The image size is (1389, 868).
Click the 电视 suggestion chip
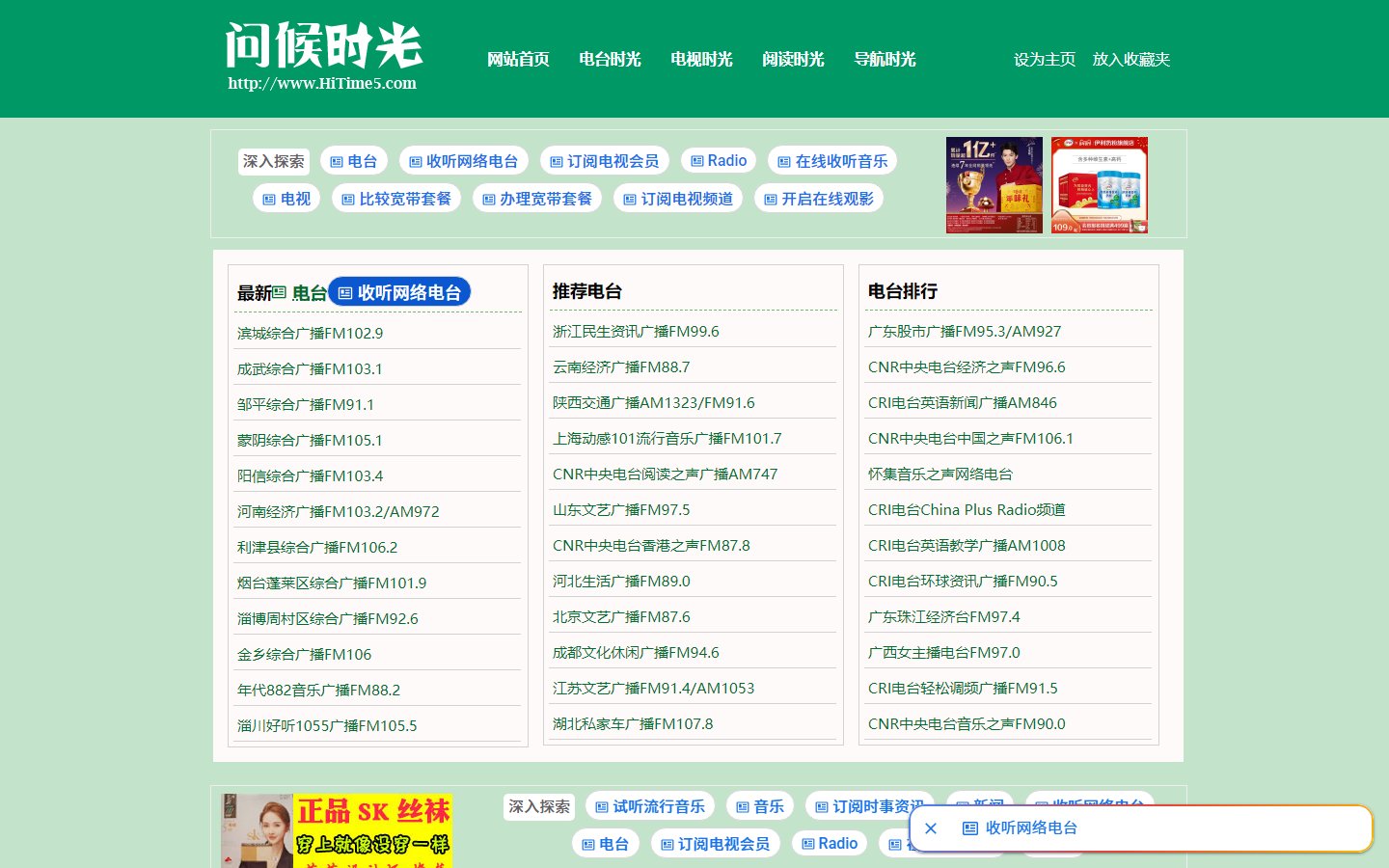pyautogui.click(x=286, y=199)
